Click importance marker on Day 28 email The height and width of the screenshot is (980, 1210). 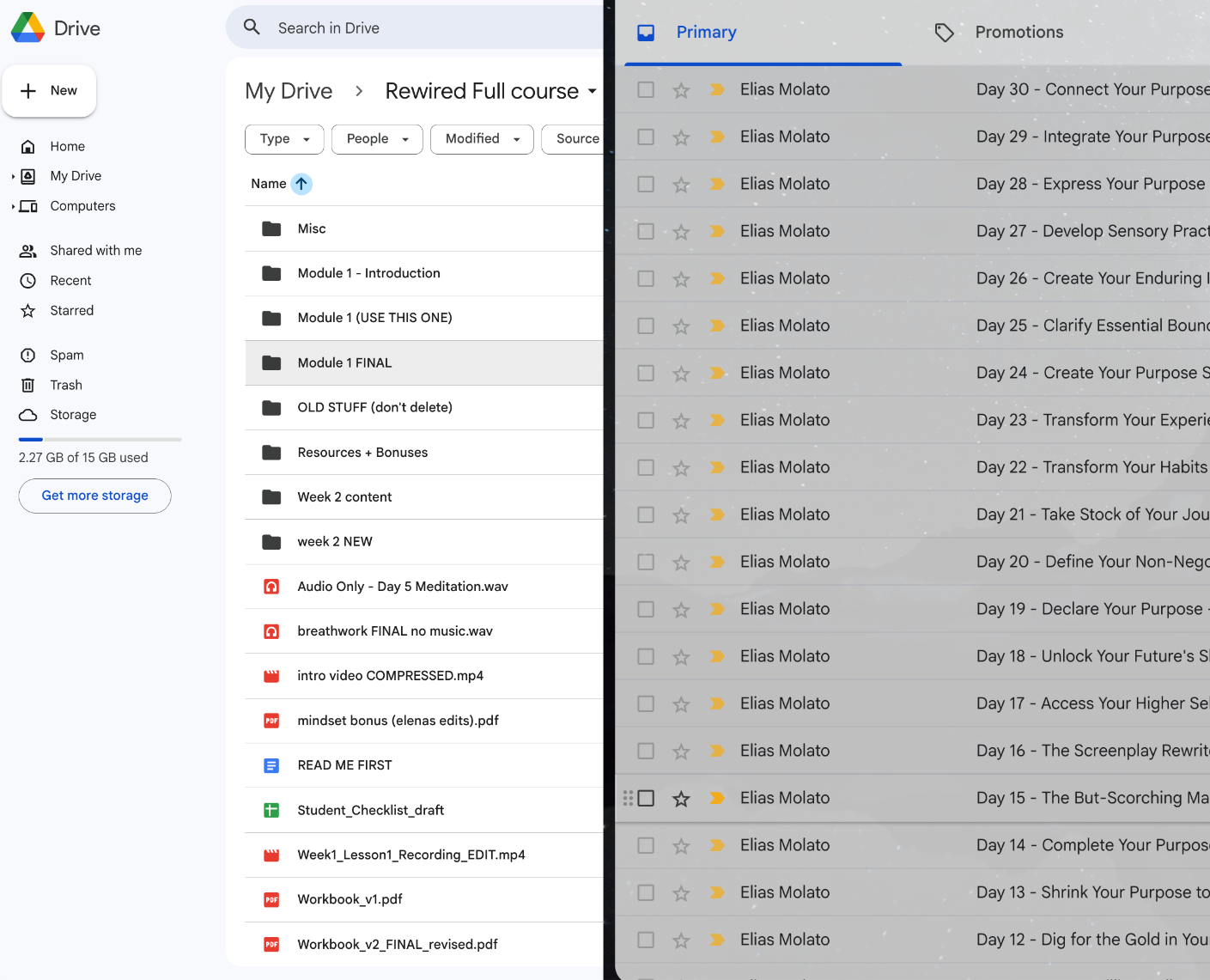717,184
